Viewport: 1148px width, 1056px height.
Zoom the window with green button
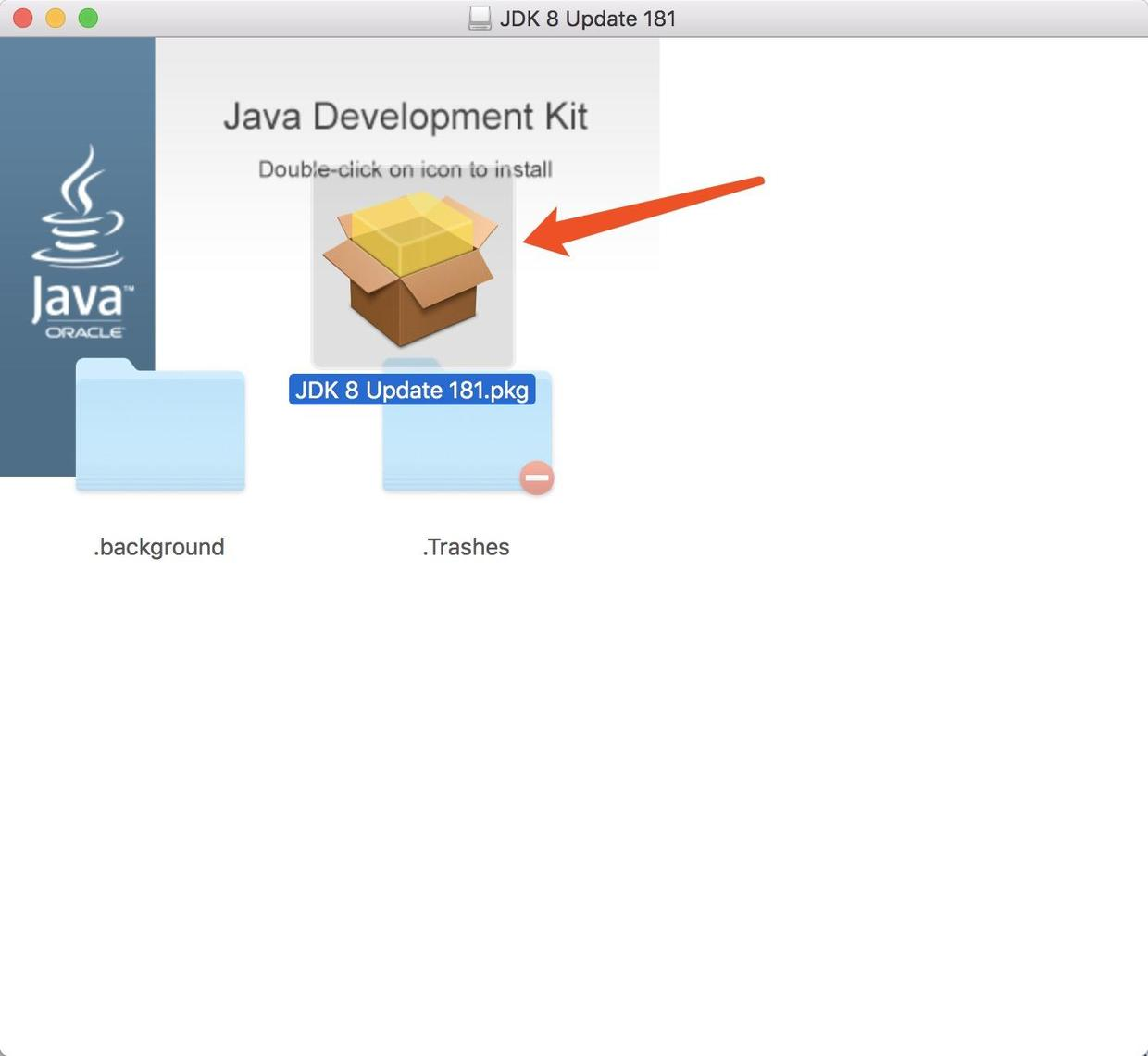point(88,18)
